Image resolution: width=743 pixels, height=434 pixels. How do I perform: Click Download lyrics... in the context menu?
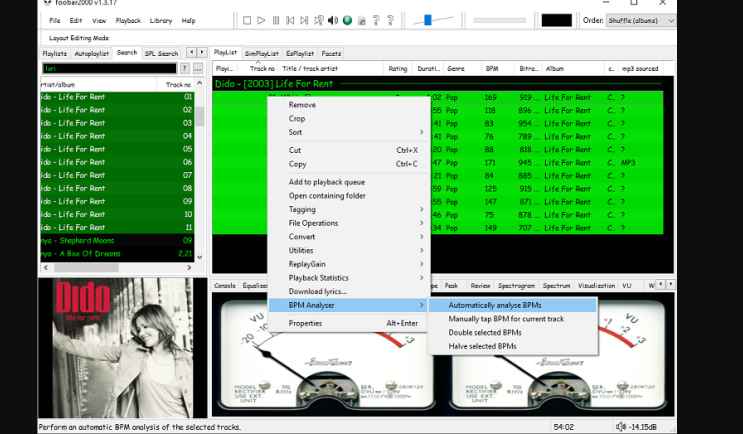[350, 292]
